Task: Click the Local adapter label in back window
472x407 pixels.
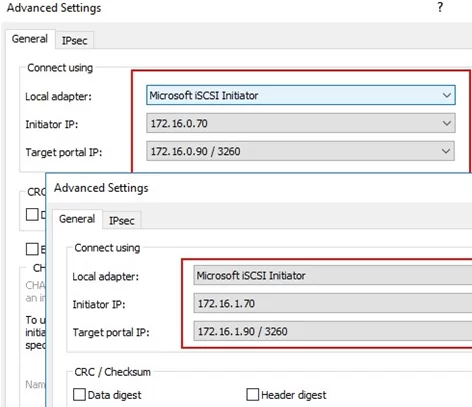Action: coord(58,97)
